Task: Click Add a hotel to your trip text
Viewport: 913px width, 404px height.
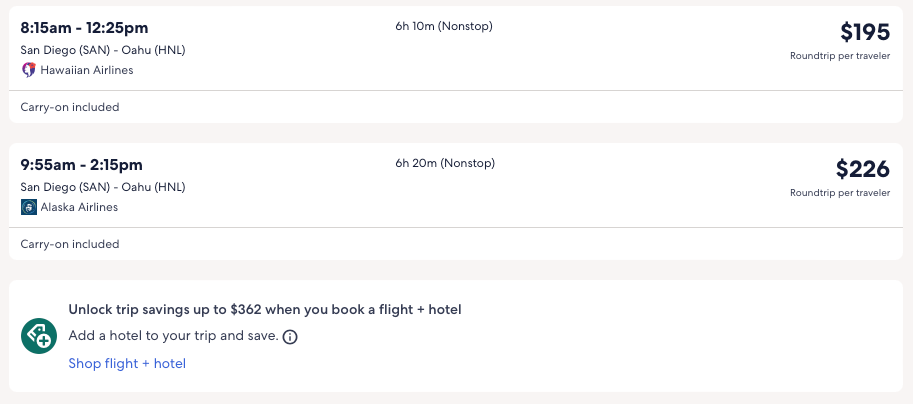Action: [173, 336]
